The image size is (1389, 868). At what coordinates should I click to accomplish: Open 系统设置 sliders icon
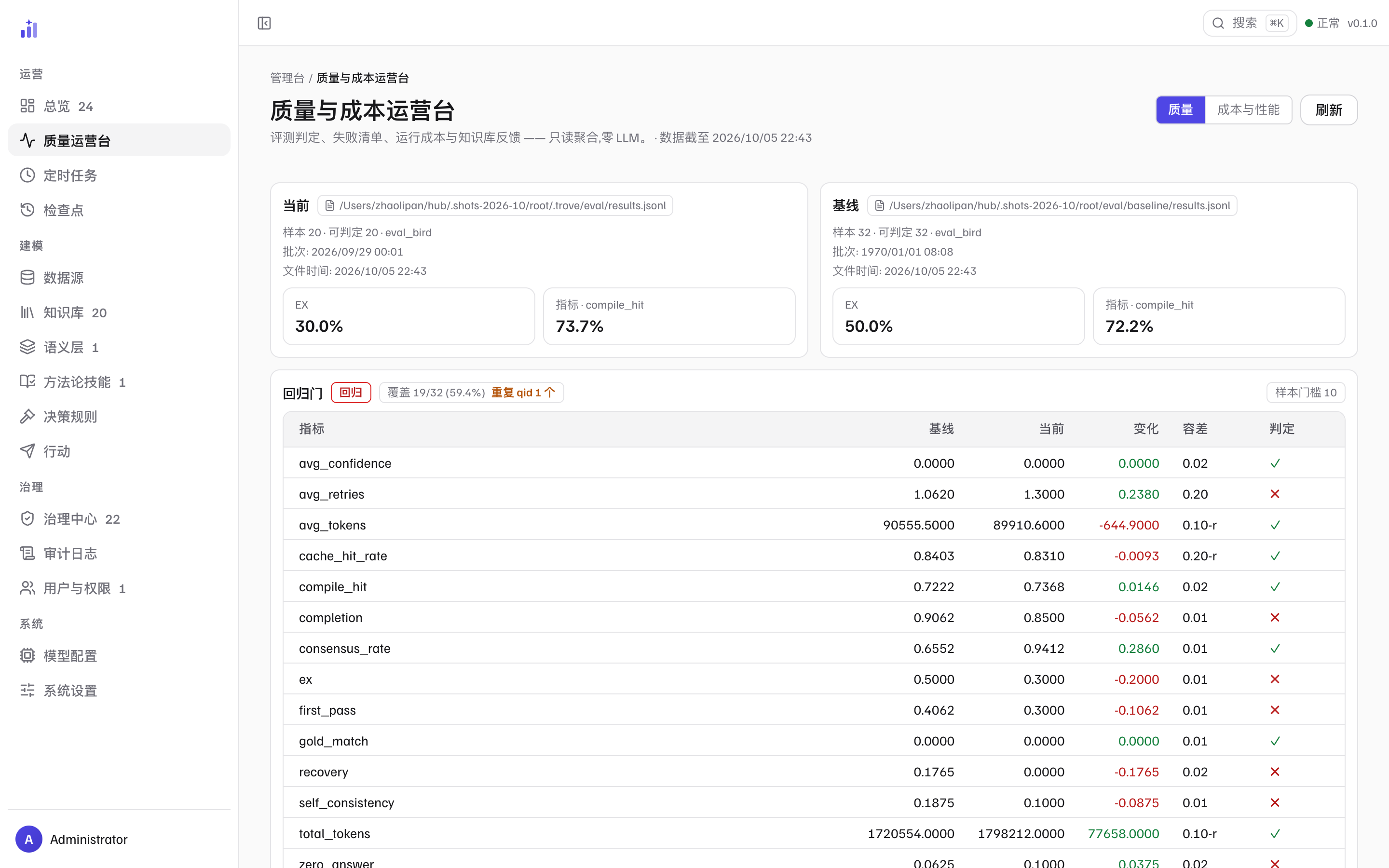coord(27,690)
